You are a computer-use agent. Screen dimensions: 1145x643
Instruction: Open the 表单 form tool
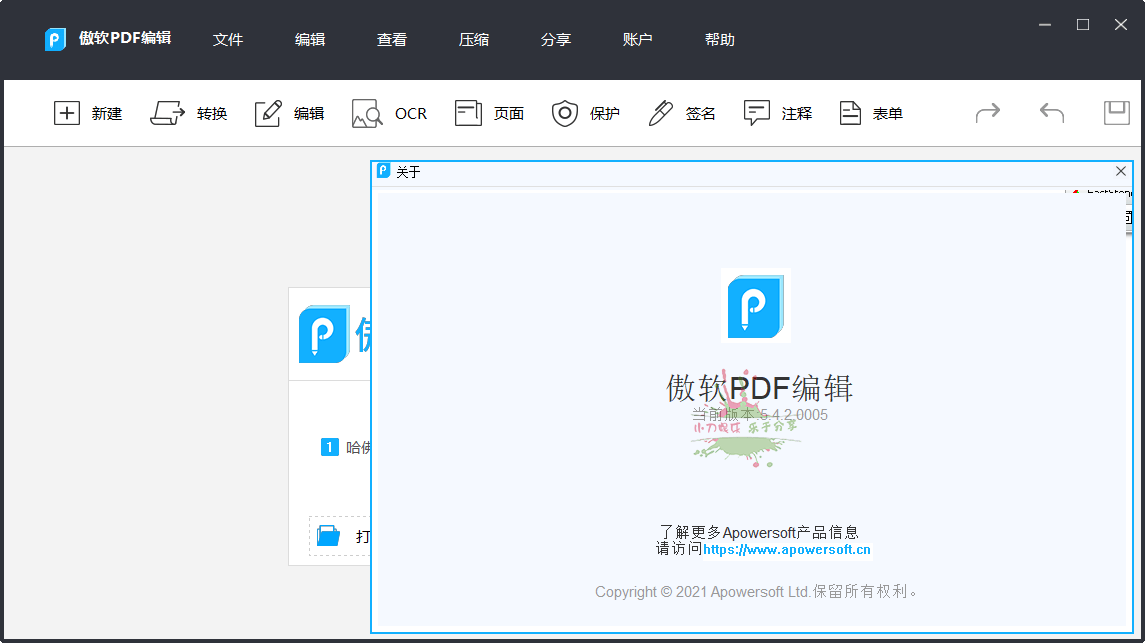click(x=871, y=113)
